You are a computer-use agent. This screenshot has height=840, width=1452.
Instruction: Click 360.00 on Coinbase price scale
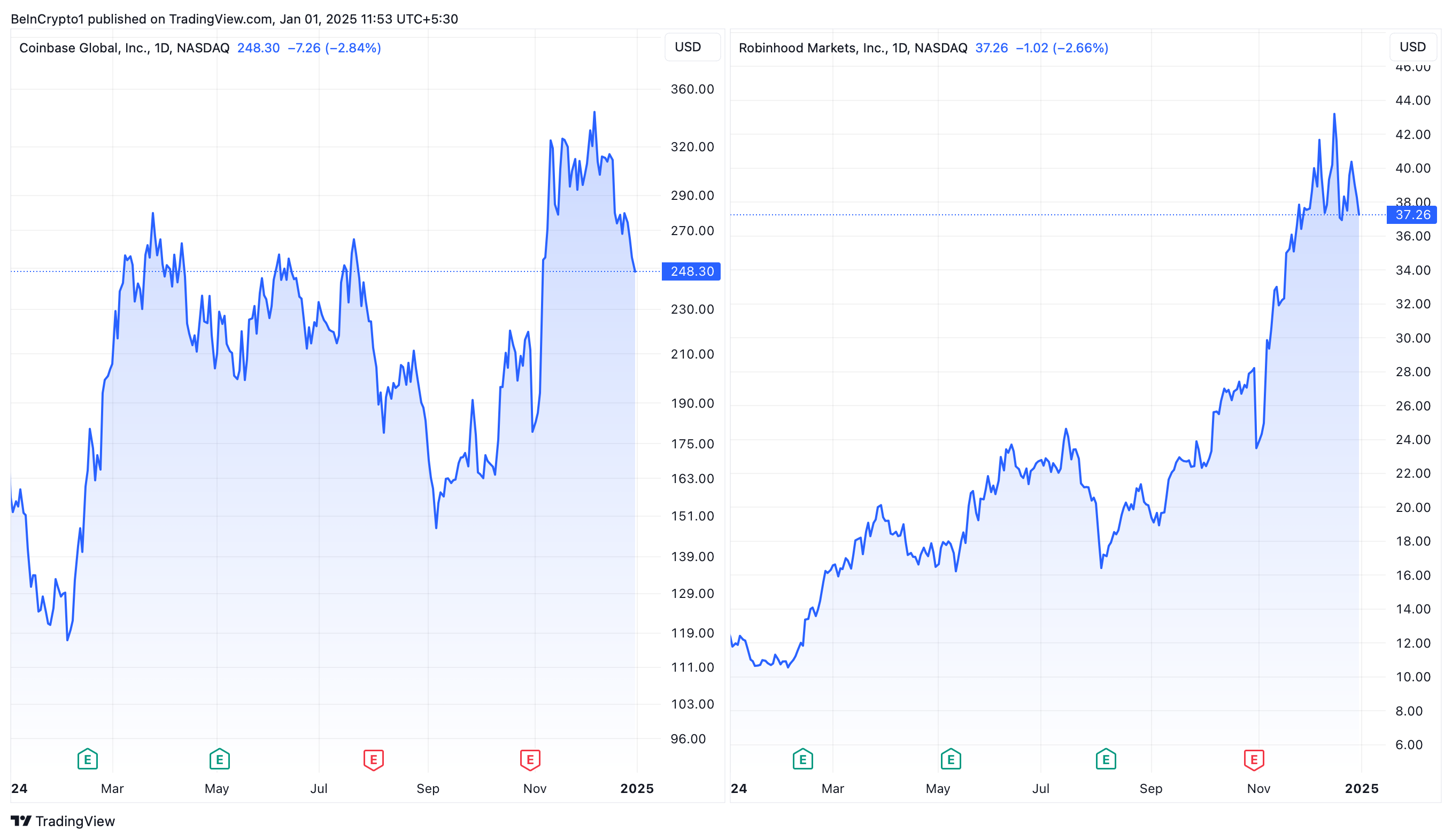click(x=691, y=89)
